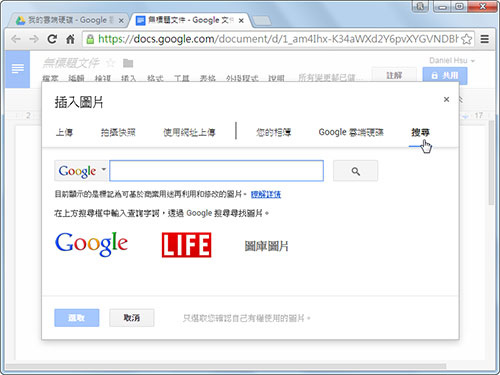The height and width of the screenshot is (375, 500).
Task: Click the document vertical scrollbar
Action: tap(491, 163)
